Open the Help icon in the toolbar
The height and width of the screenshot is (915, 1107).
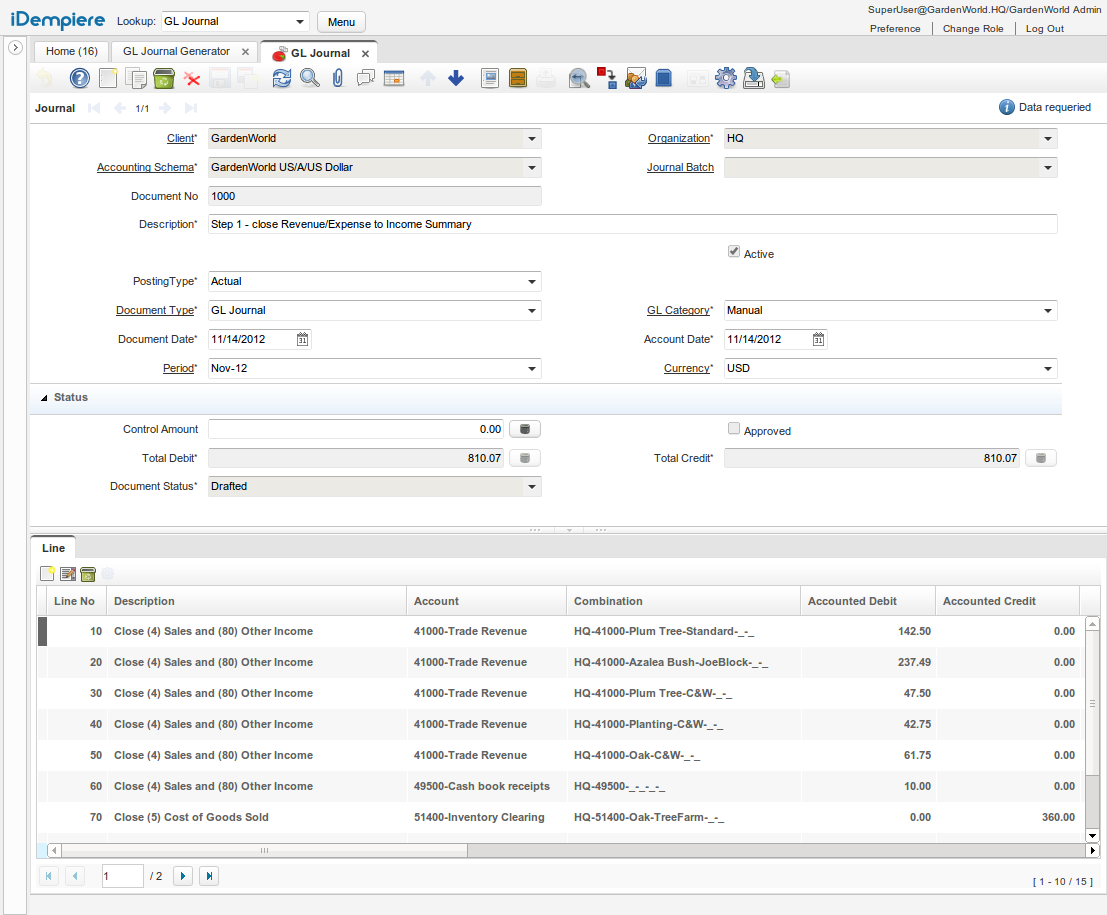pyautogui.click(x=80, y=78)
